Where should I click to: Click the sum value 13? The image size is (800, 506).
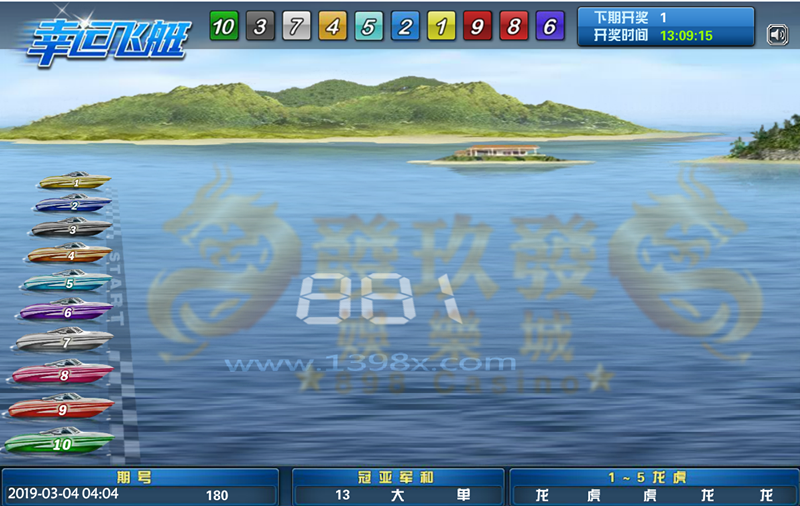tap(342, 495)
